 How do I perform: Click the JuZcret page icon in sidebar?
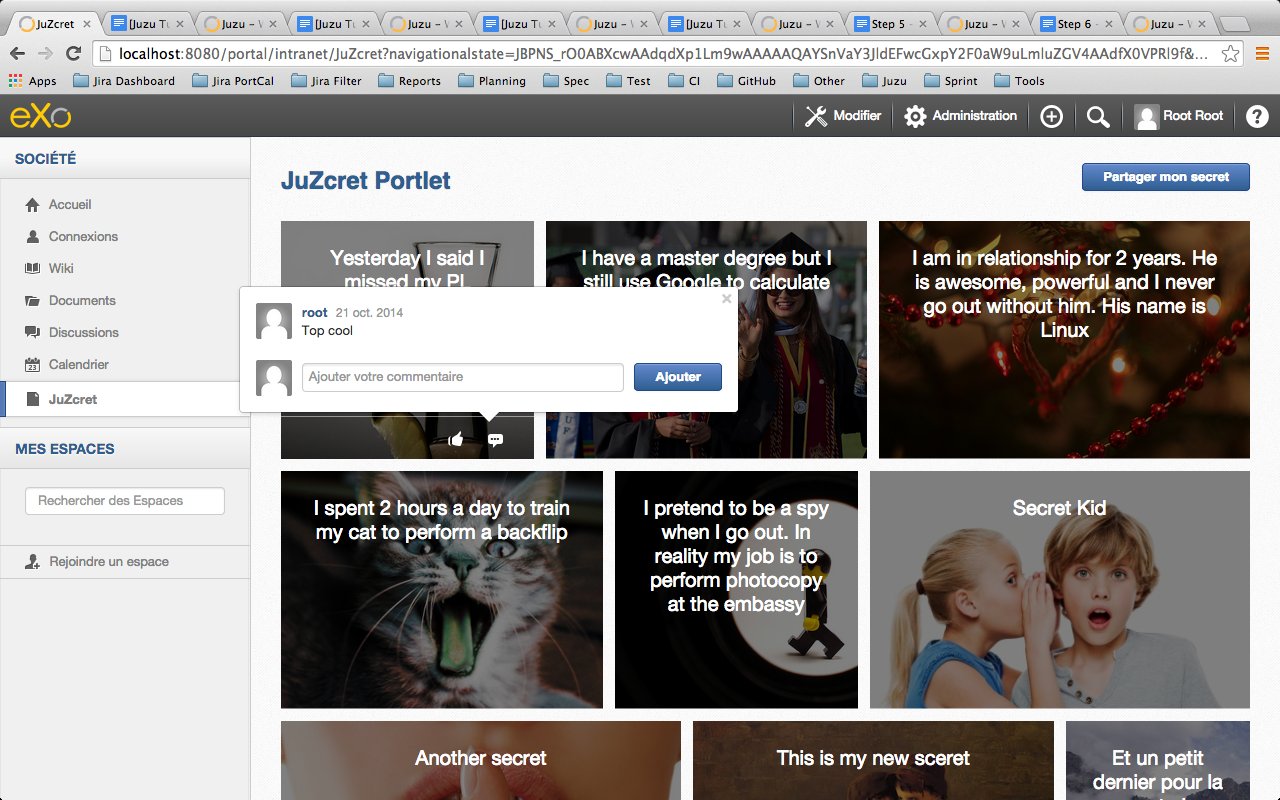(33, 399)
